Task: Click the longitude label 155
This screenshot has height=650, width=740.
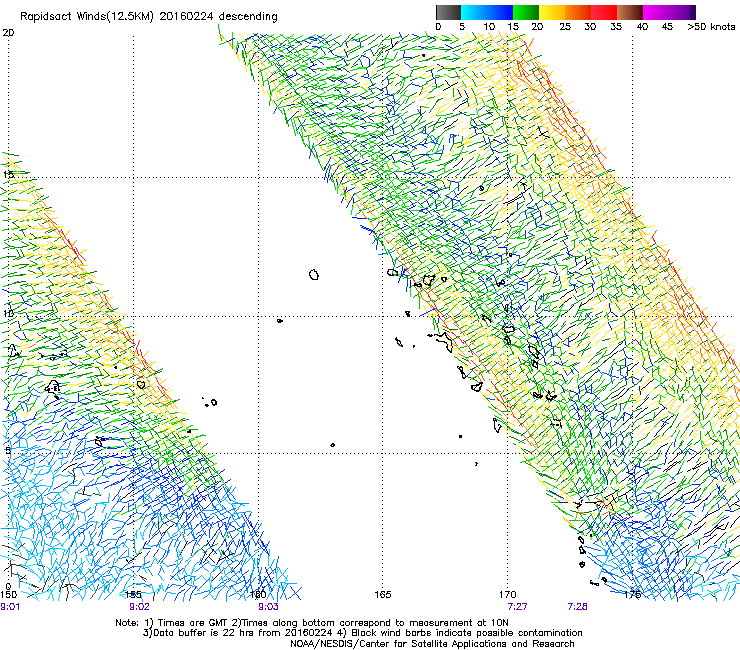Action: 134,594
